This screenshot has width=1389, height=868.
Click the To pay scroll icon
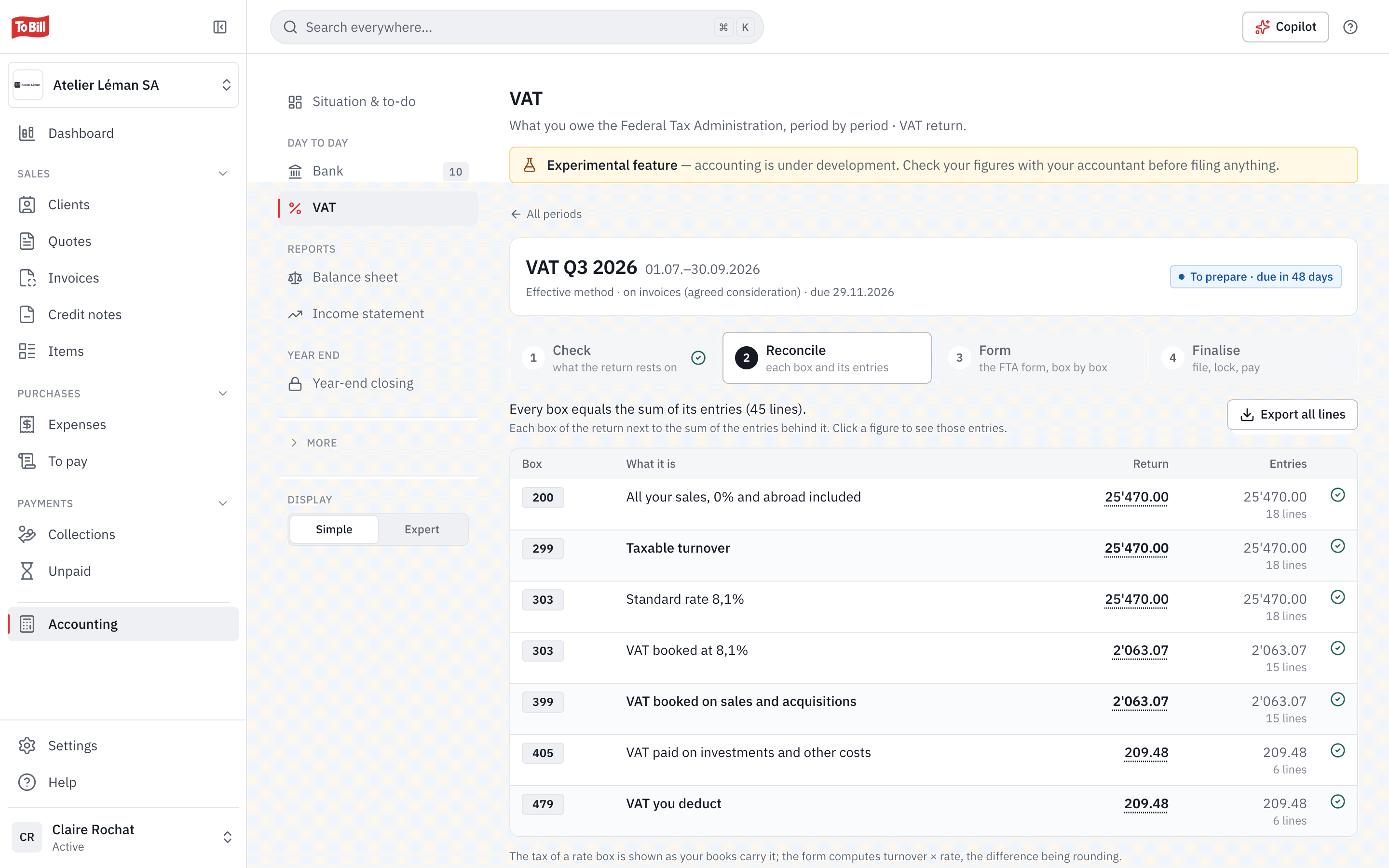coord(27,461)
